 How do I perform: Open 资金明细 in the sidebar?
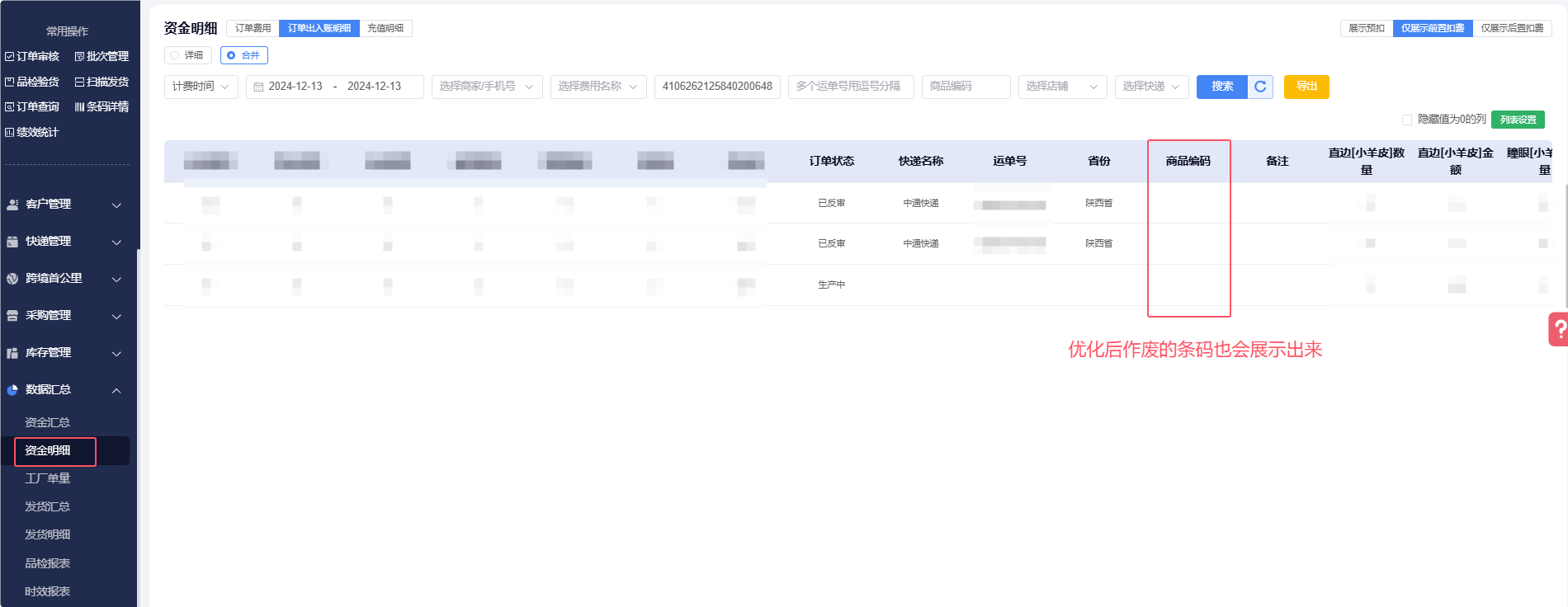click(x=48, y=450)
